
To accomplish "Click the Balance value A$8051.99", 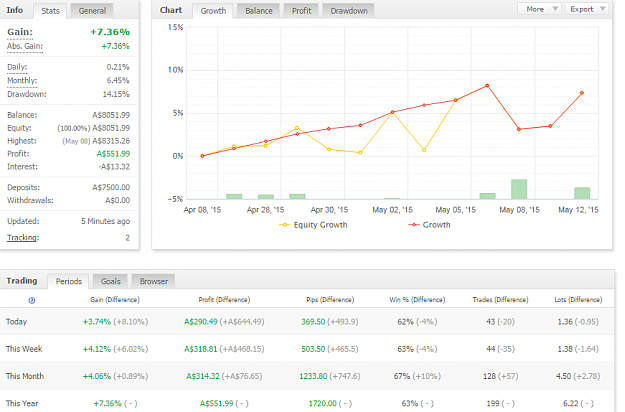I will 111,115.
